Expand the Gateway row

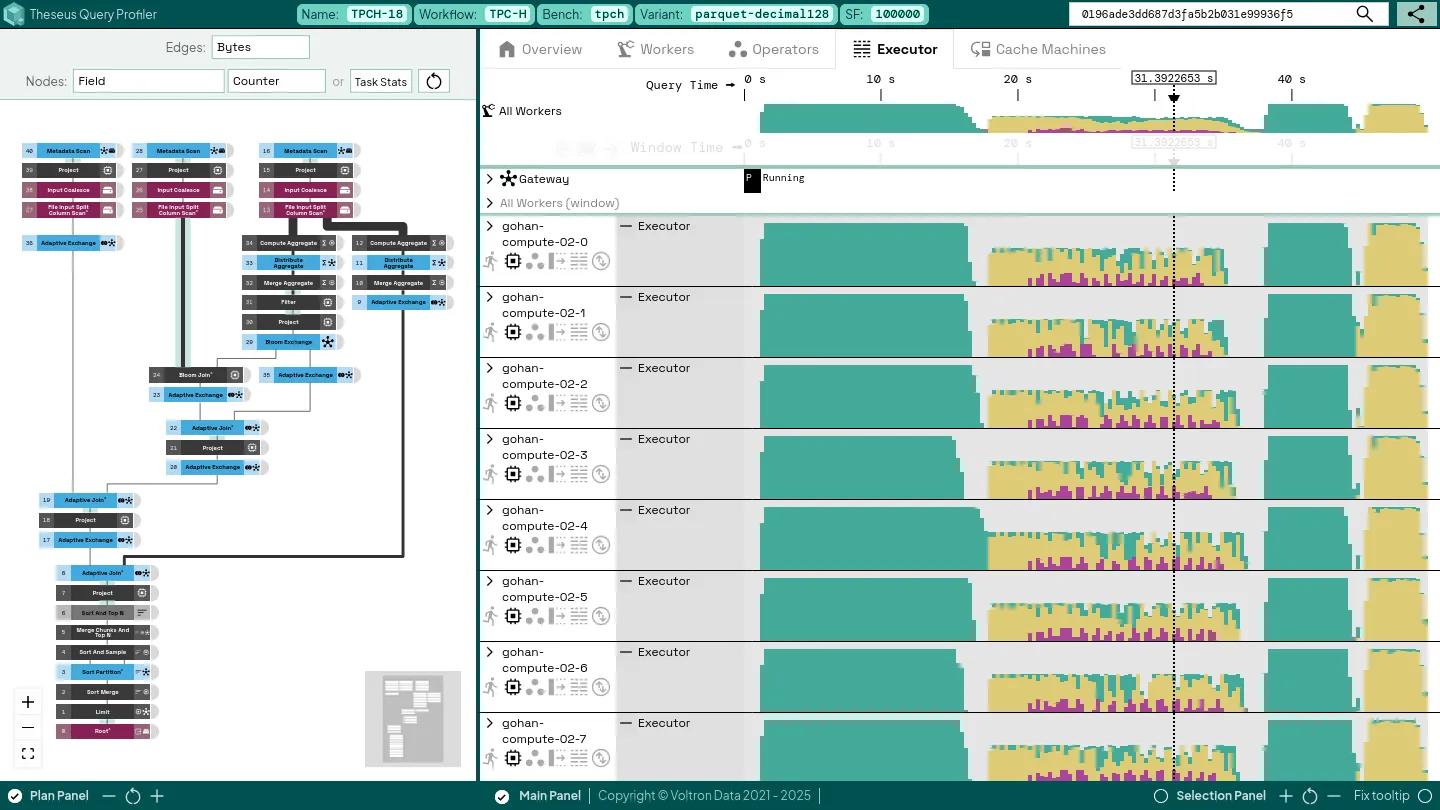[489, 179]
